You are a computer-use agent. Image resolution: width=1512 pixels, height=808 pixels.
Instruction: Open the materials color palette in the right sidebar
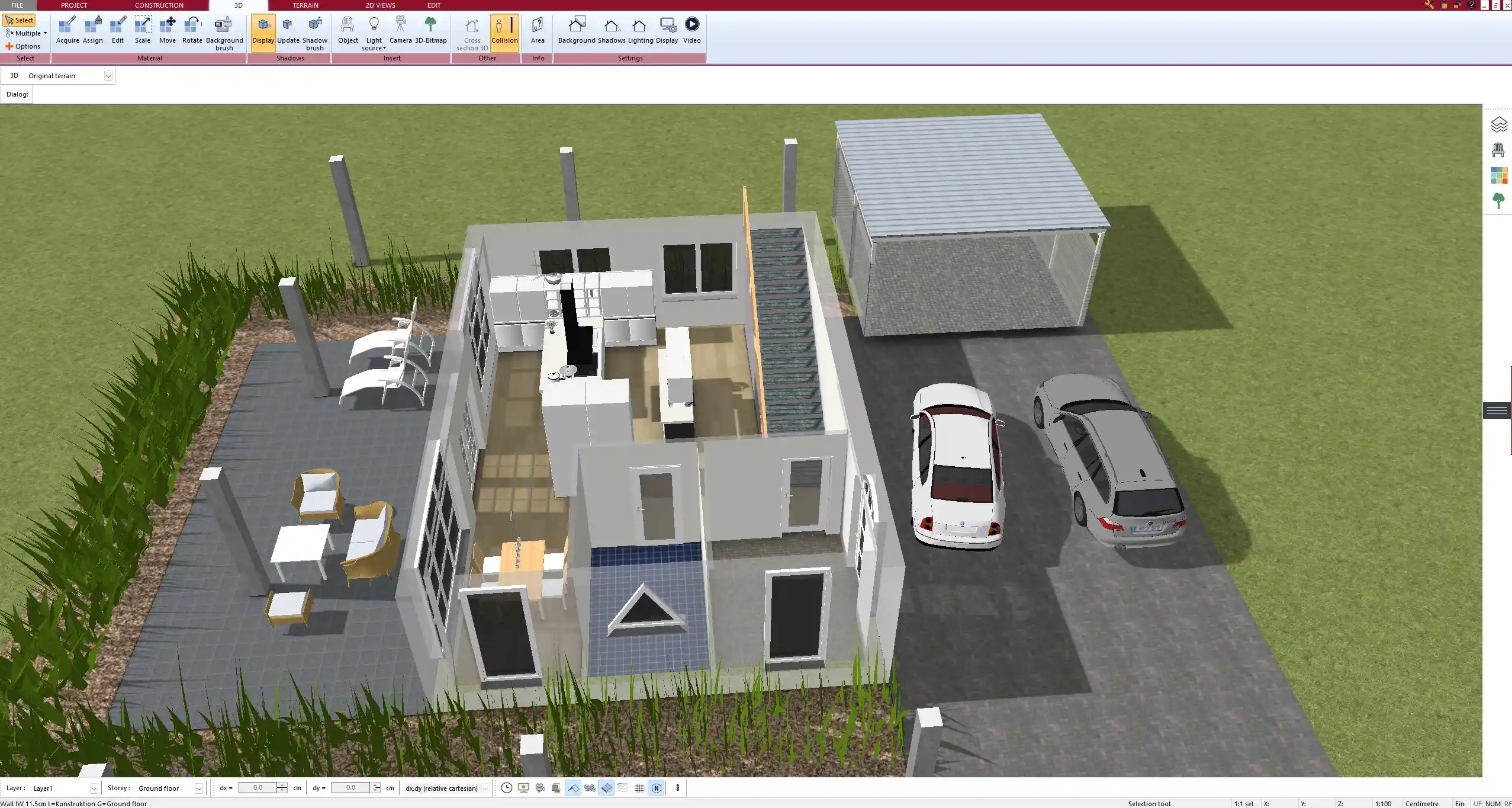pyautogui.click(x=1500, y=174)
